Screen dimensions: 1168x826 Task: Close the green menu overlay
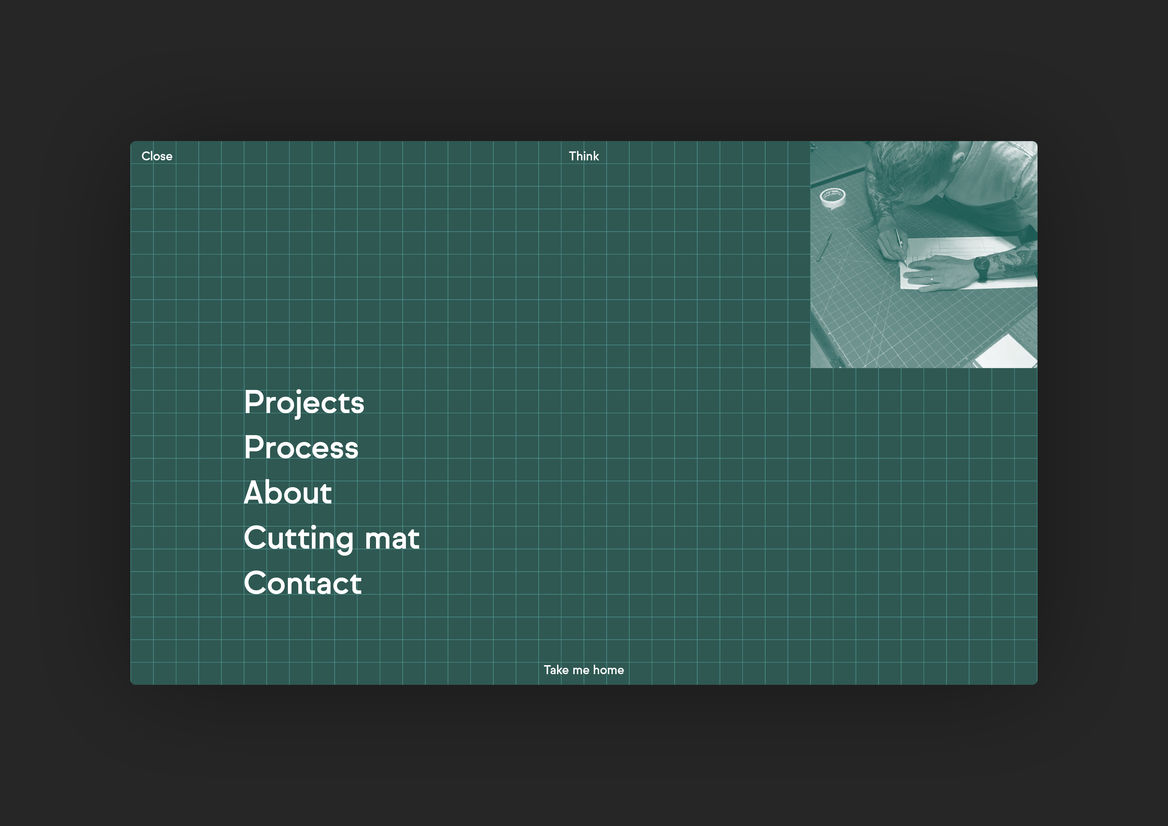point(157,156)
